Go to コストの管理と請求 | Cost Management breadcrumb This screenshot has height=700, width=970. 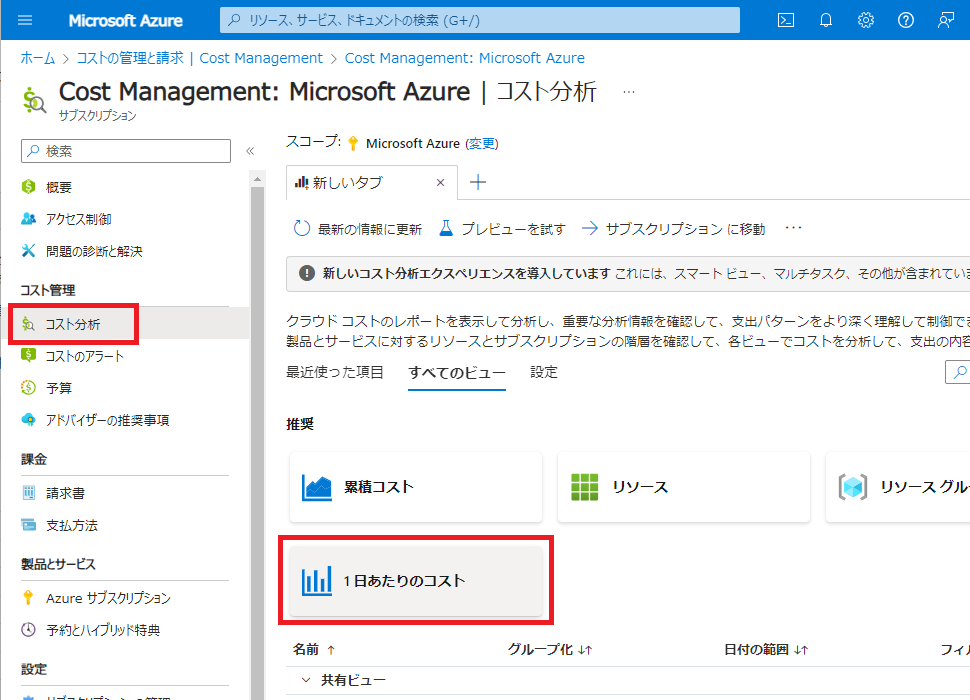(x=199, y=58)
